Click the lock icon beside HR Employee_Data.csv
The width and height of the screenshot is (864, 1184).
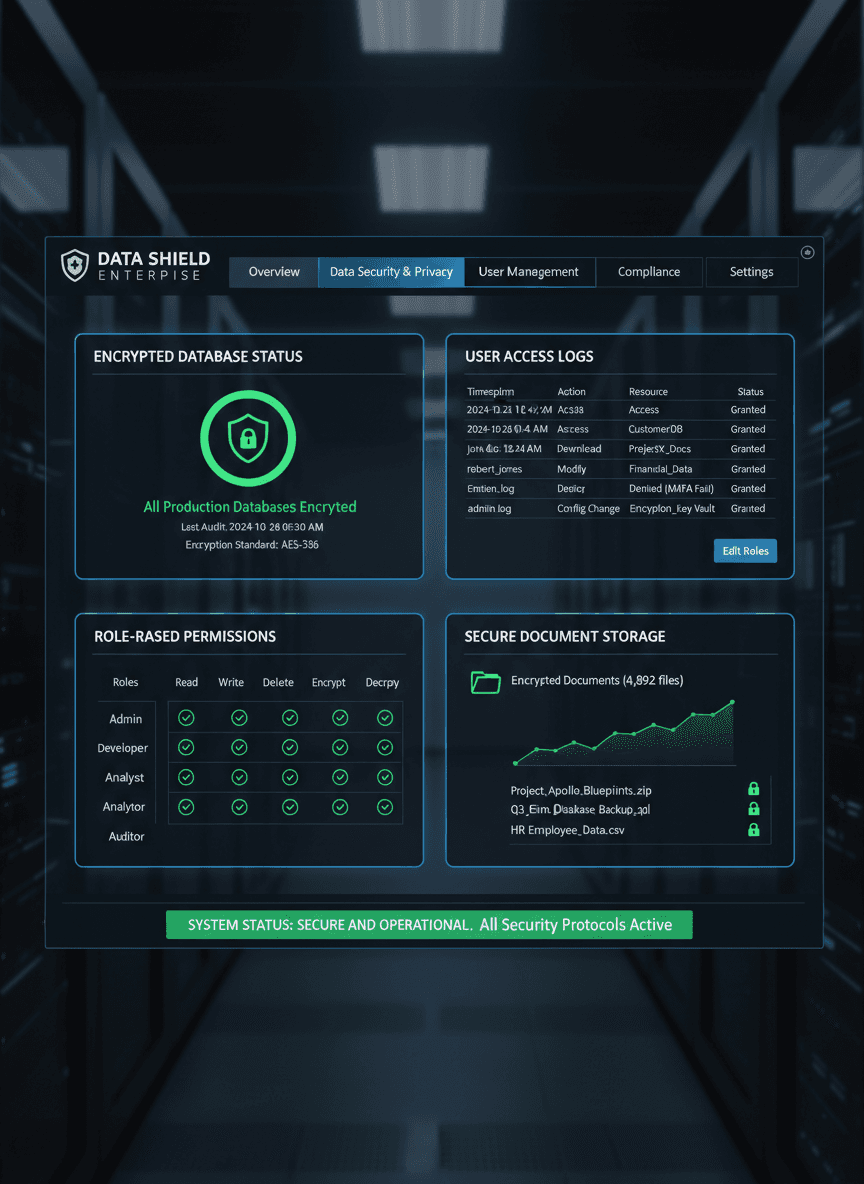pos(754,829)
